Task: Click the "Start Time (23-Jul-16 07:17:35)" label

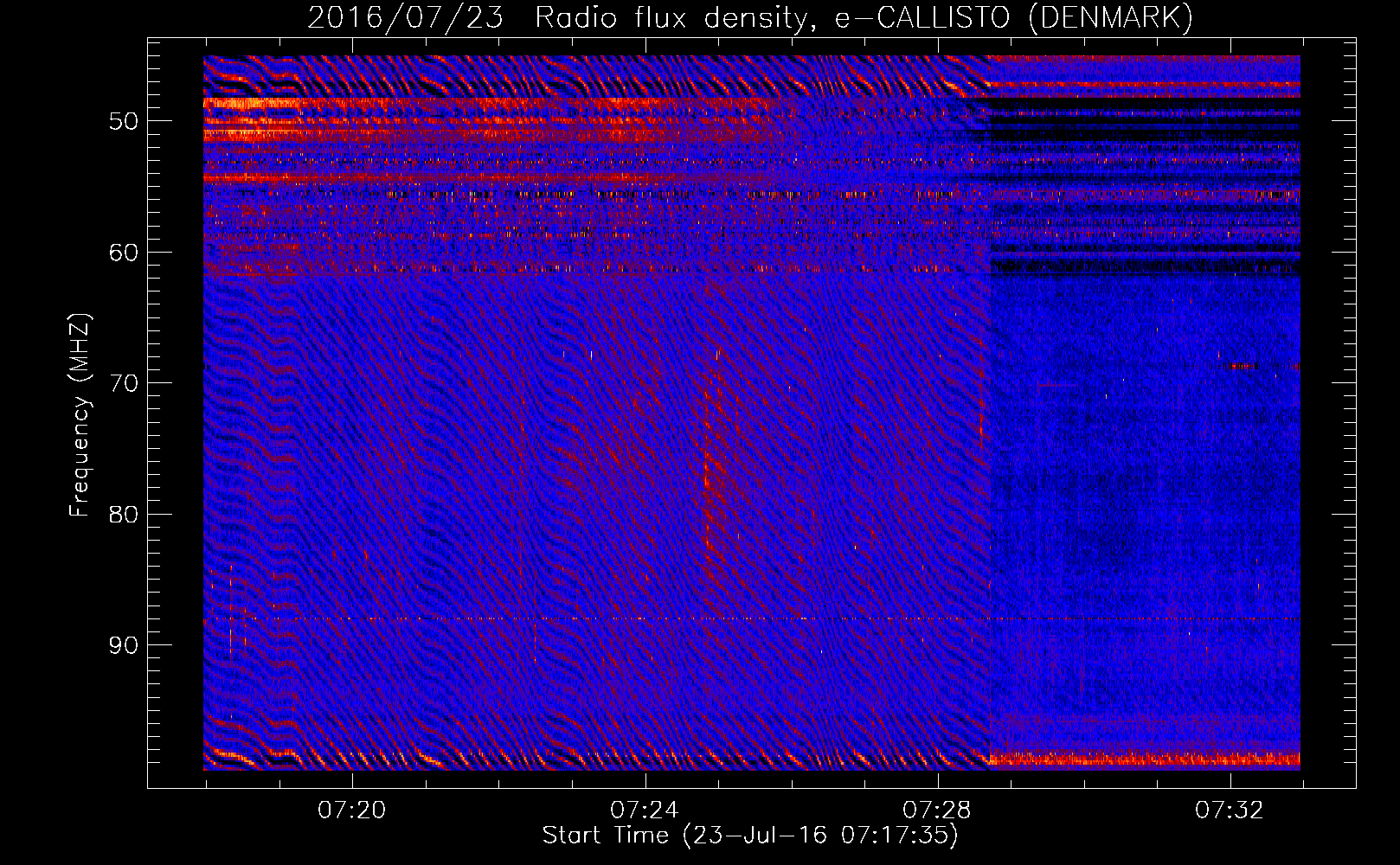Action: (750, 836)
